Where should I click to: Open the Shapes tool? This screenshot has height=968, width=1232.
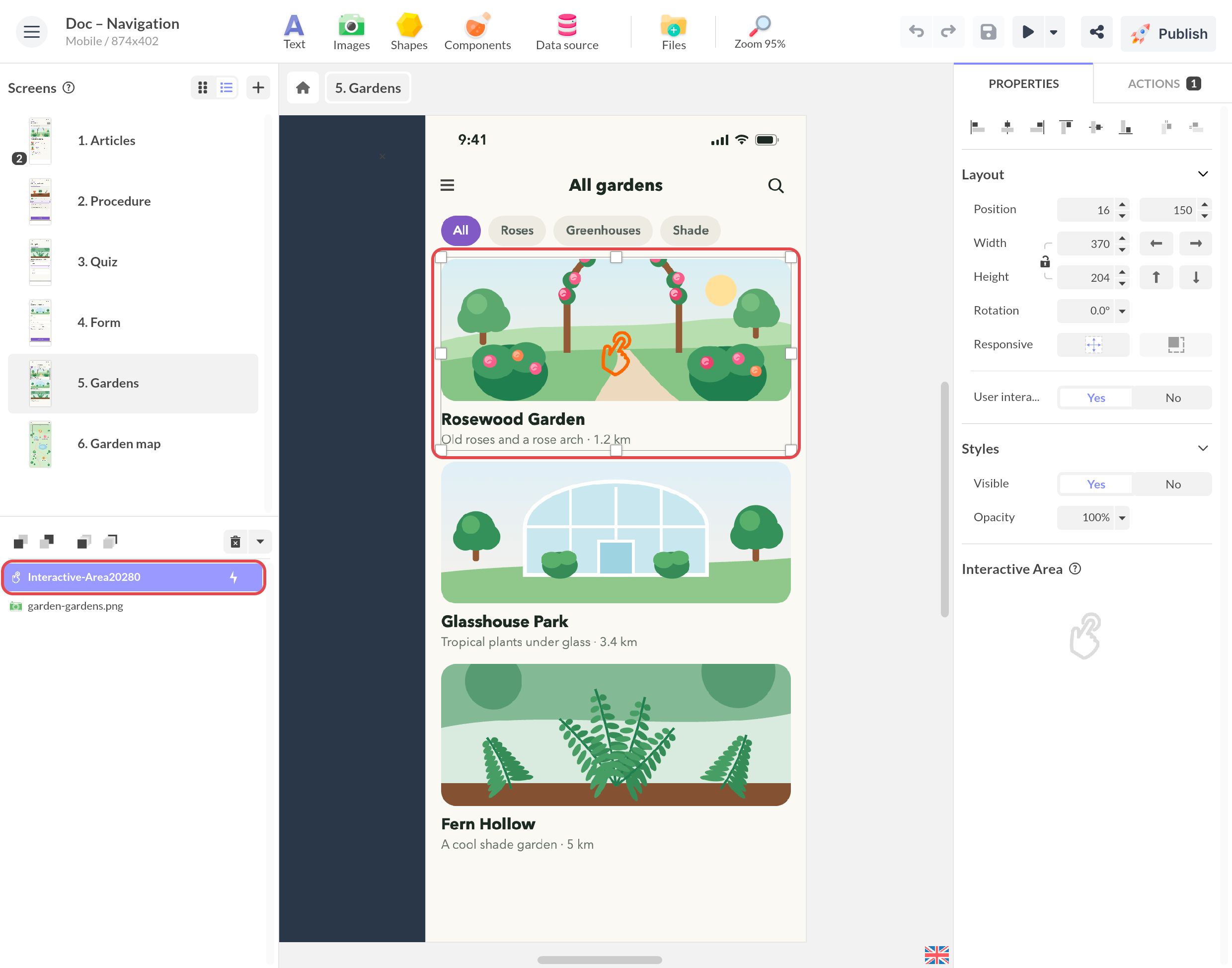point(408,32)
